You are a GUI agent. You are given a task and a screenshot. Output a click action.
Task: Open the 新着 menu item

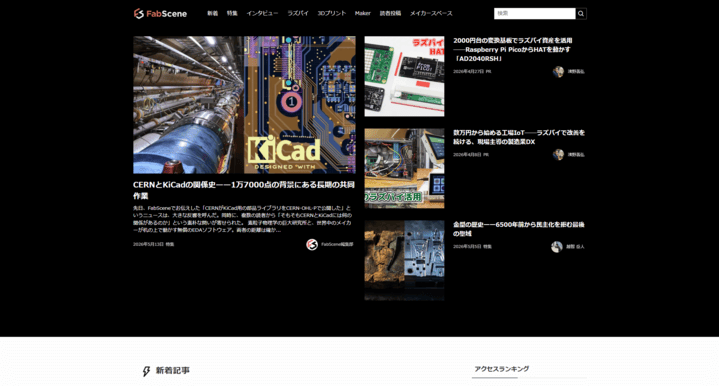coord(212,13)
